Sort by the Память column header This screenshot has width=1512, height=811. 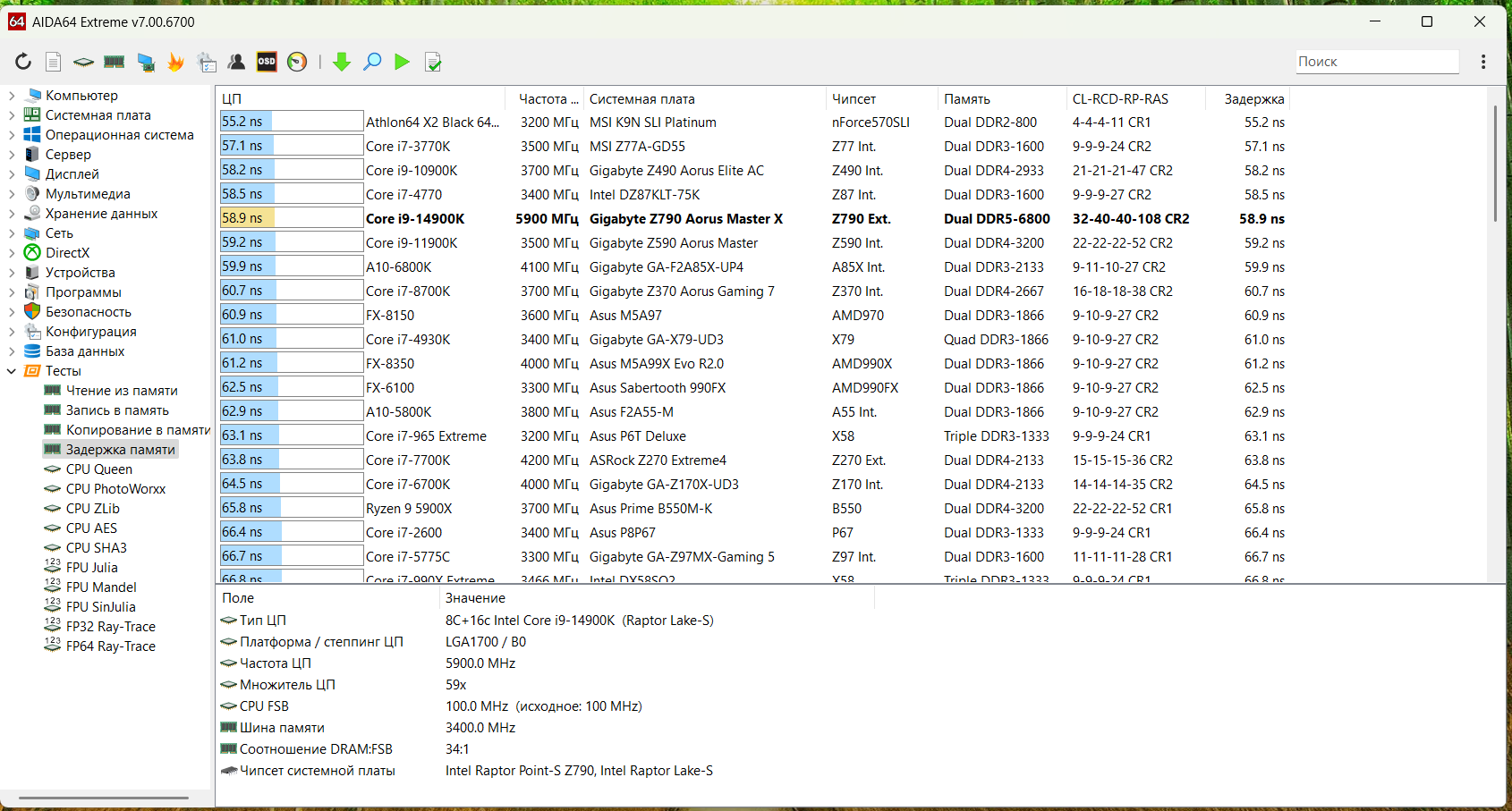(x=1002, y=99)
